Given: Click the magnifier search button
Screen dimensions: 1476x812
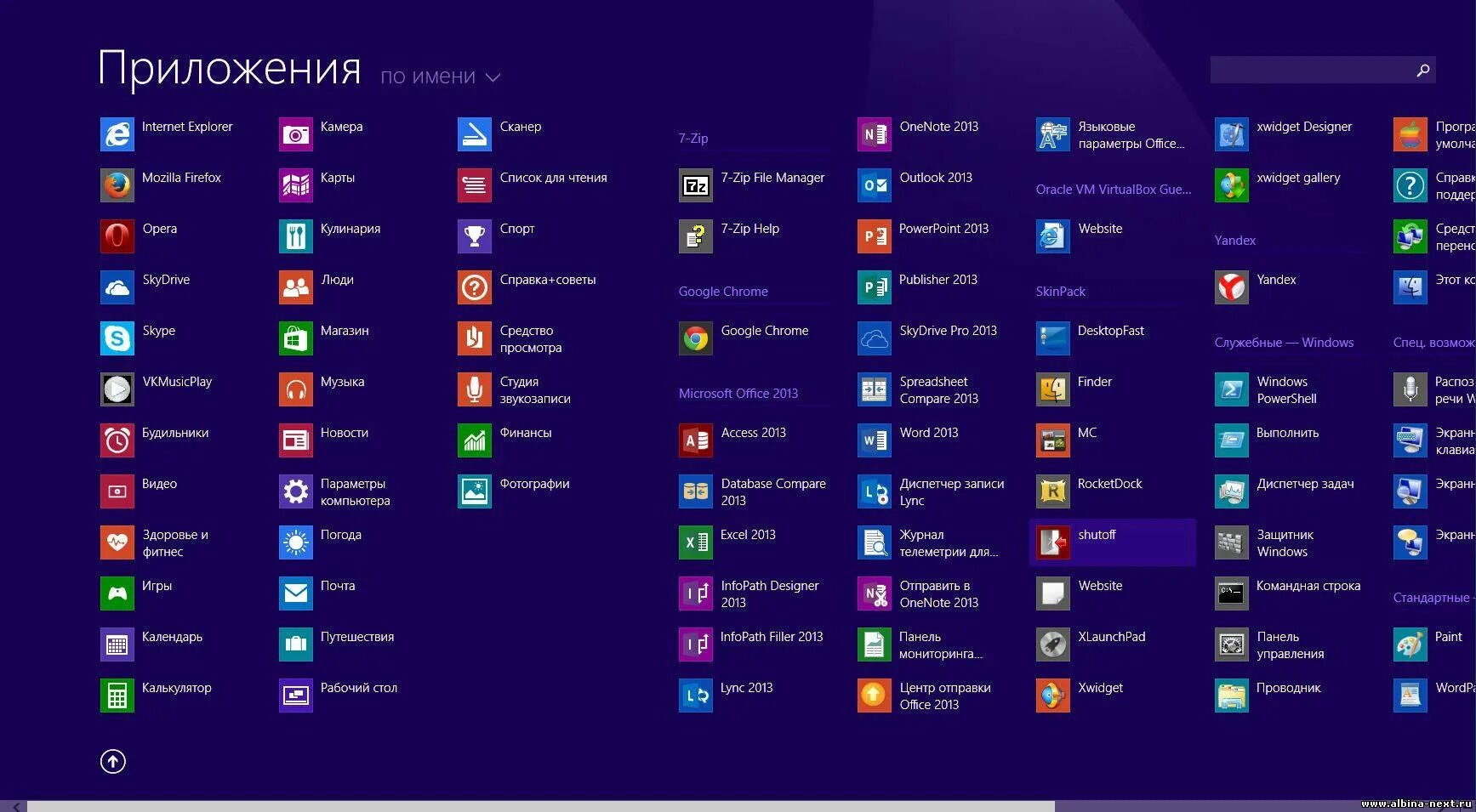Looking at the screenshot, I should pyautogui.click(x=1423, y=71).
